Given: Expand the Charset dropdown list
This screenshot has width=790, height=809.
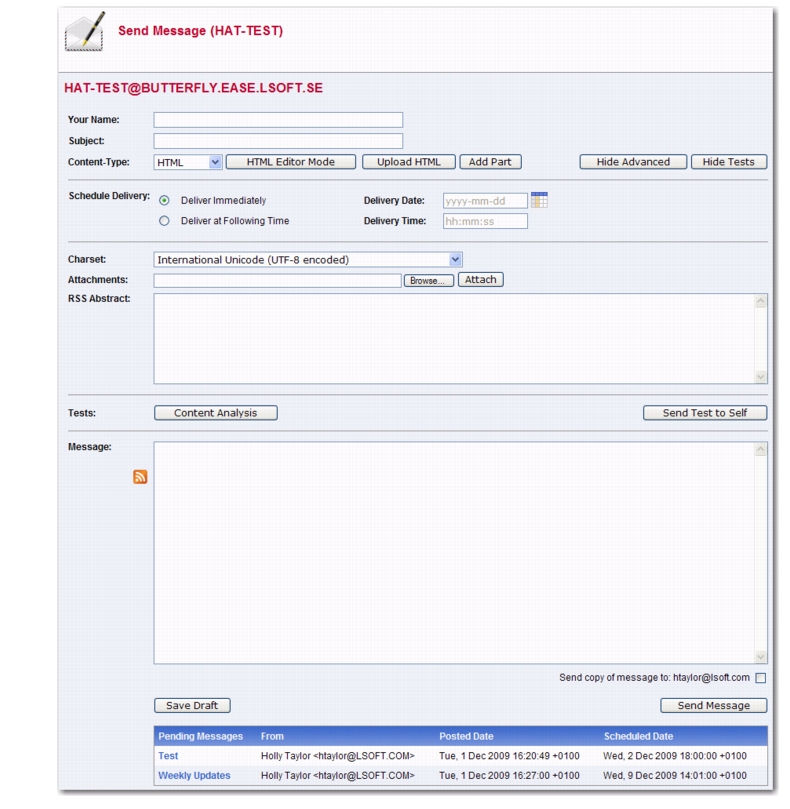Looking at the screenshot, I should point(308,260).
